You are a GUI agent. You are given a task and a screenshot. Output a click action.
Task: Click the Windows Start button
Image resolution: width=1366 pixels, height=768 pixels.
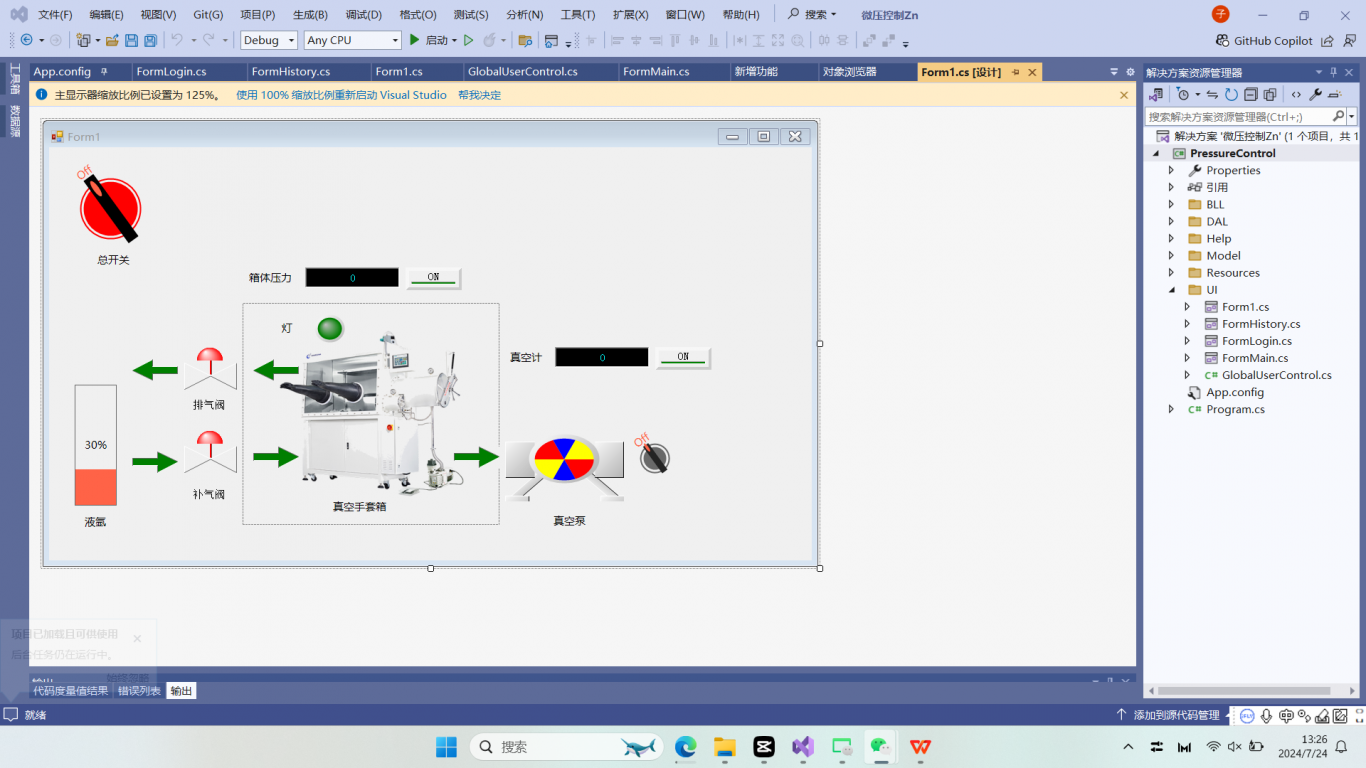(x=446, y=746)
